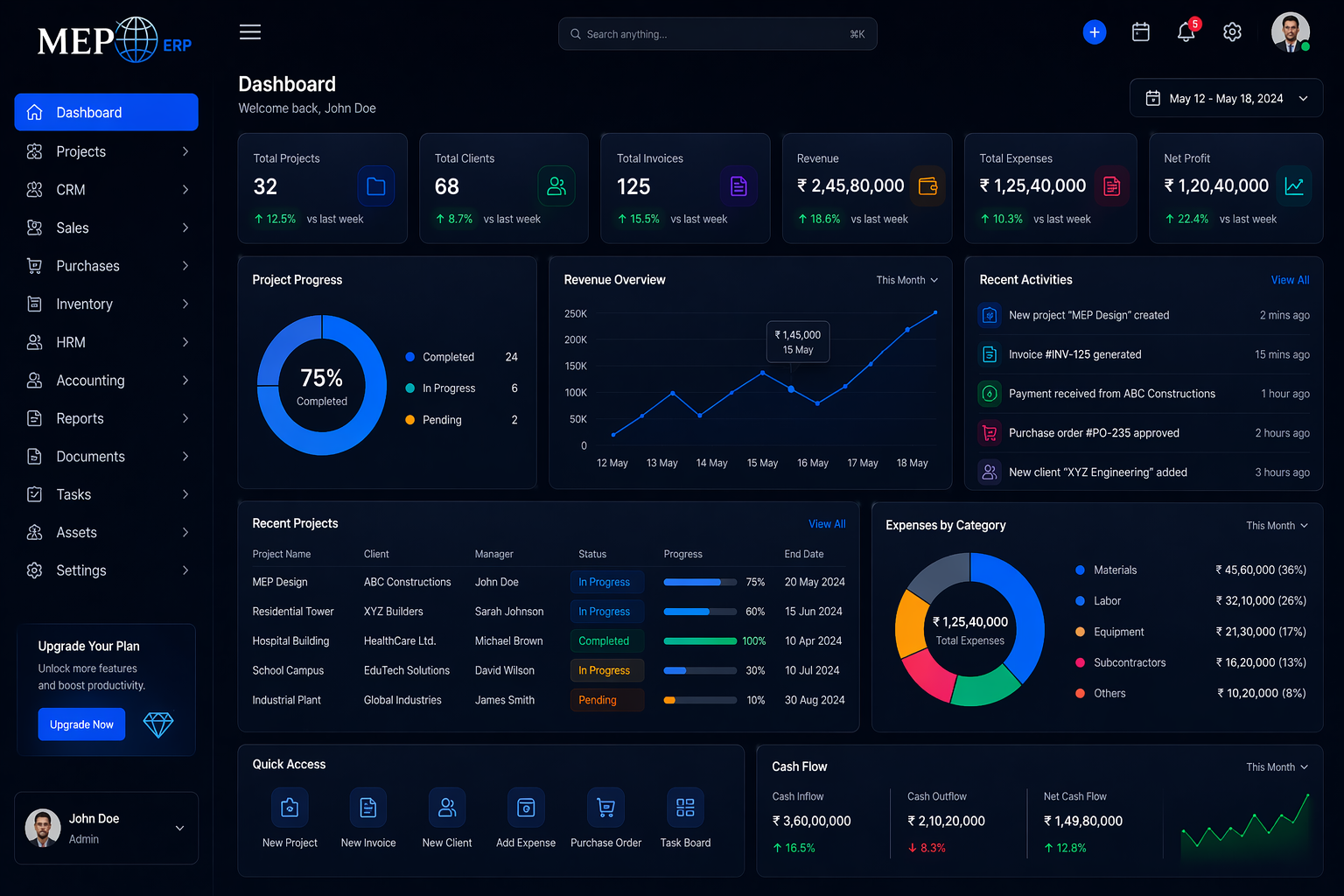
Task: Expand the CRM sidebar chevron
Action: (185, 190)
